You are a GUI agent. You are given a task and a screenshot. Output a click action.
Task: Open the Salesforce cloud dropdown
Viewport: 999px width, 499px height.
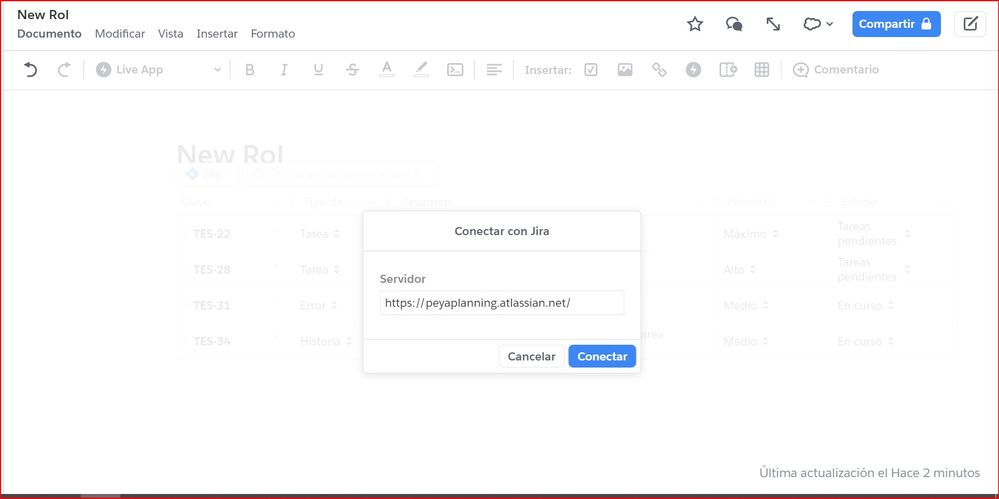tap(817, 24)
